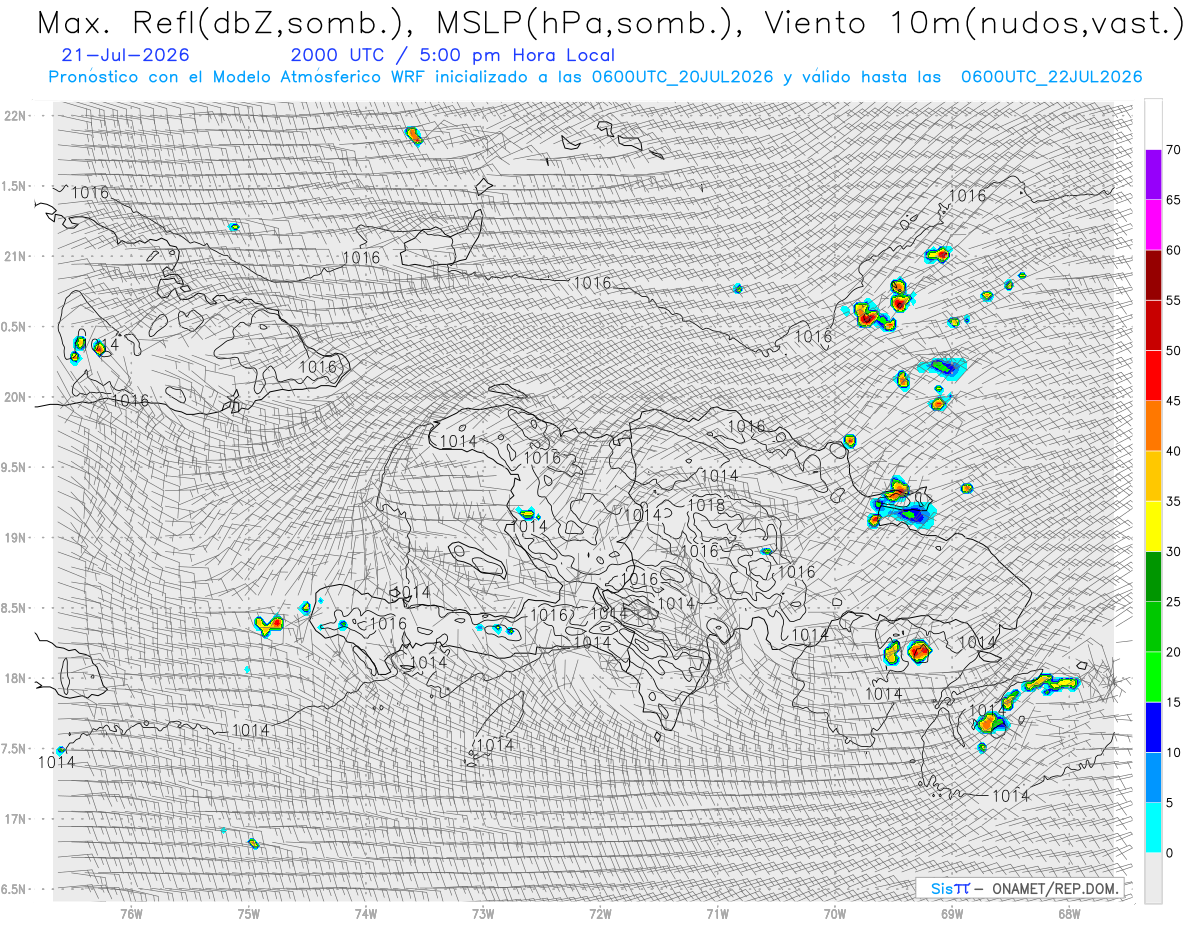Viewport: 1200px width, 927px height.
Task: Click the purple 65-70 dBZ colorbar segment
Action: 1153,175
